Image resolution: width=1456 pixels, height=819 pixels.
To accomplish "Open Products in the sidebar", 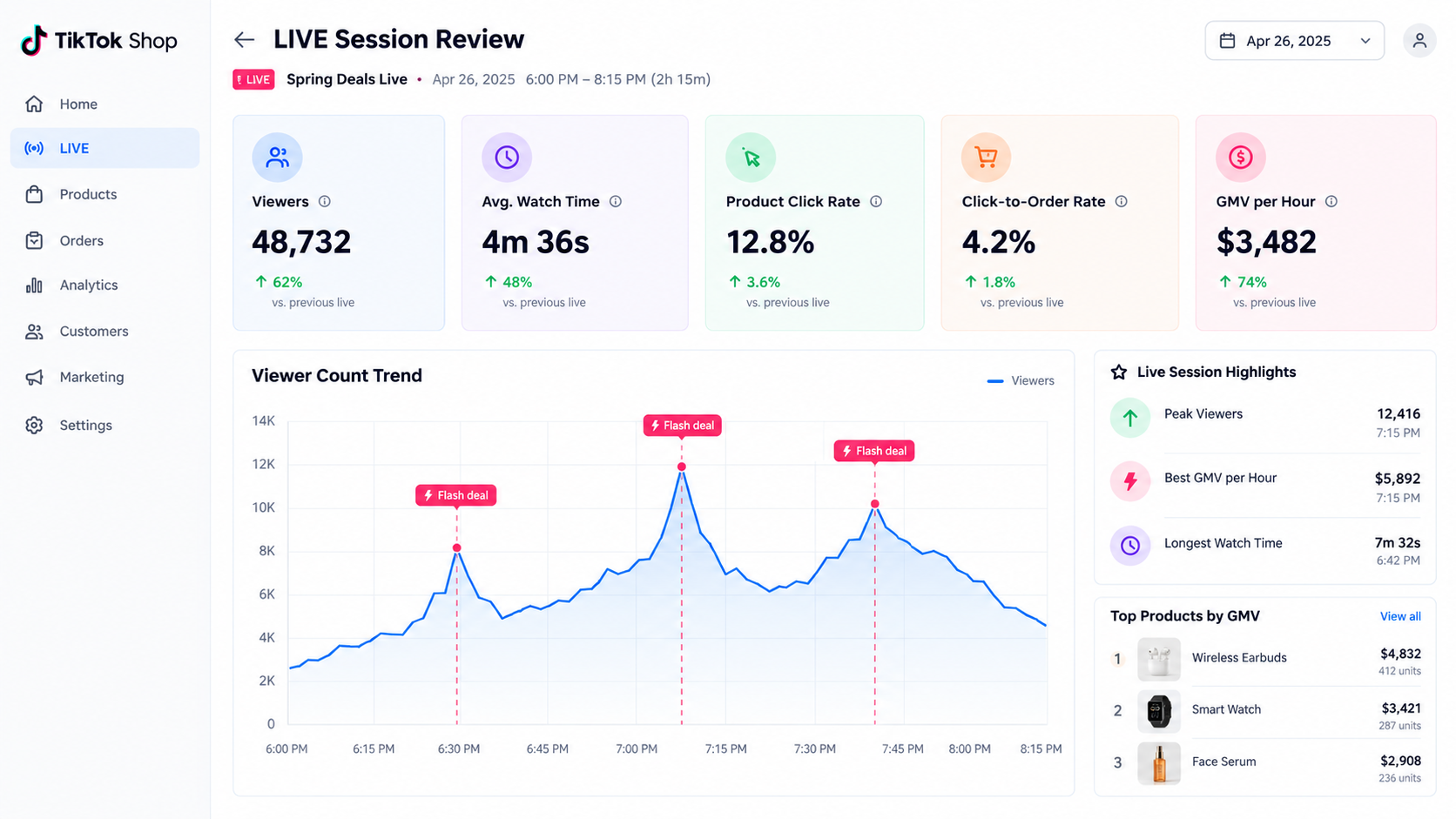I will tap(104, 194).
